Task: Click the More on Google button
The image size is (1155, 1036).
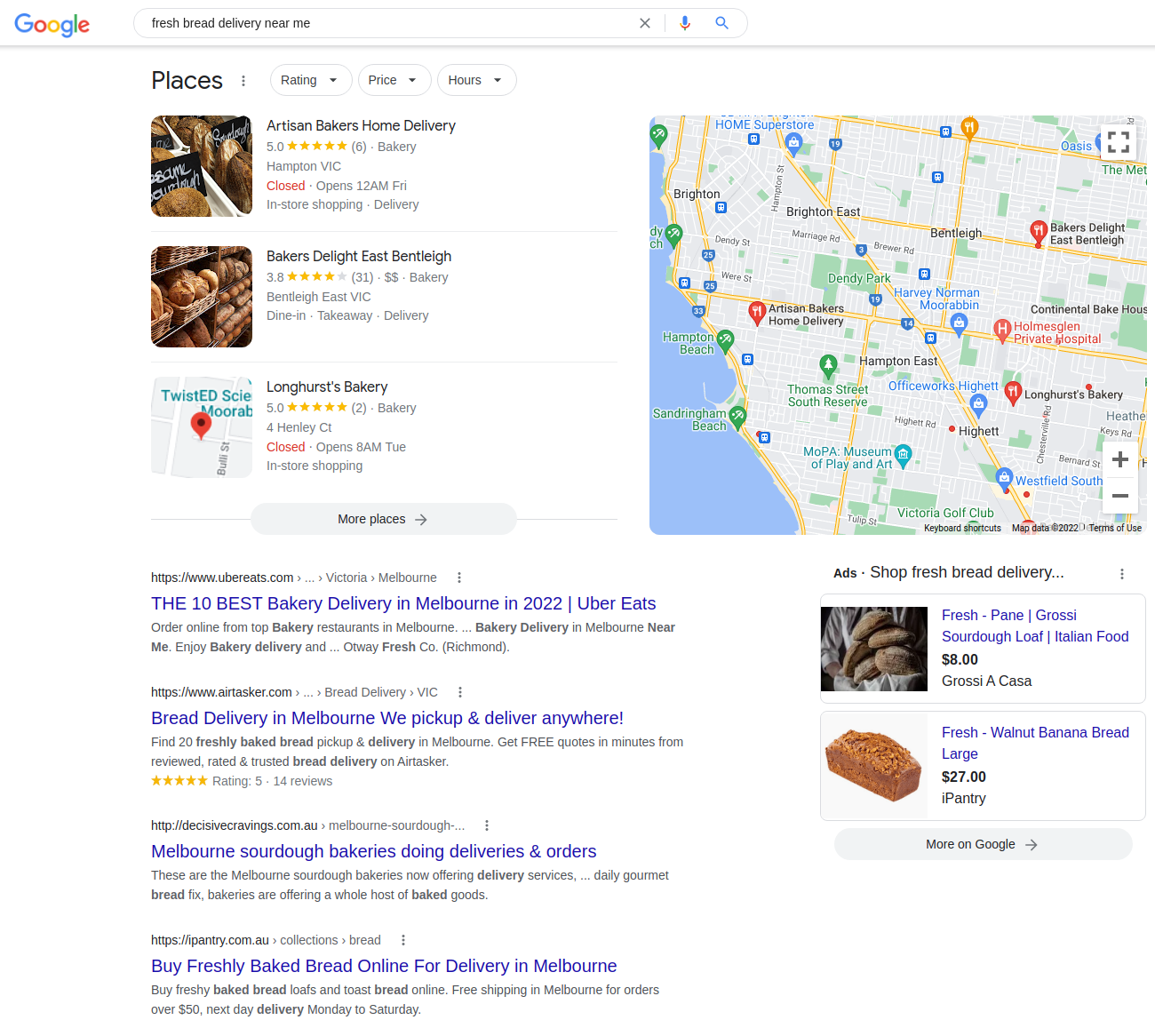Action: [982, 844]
